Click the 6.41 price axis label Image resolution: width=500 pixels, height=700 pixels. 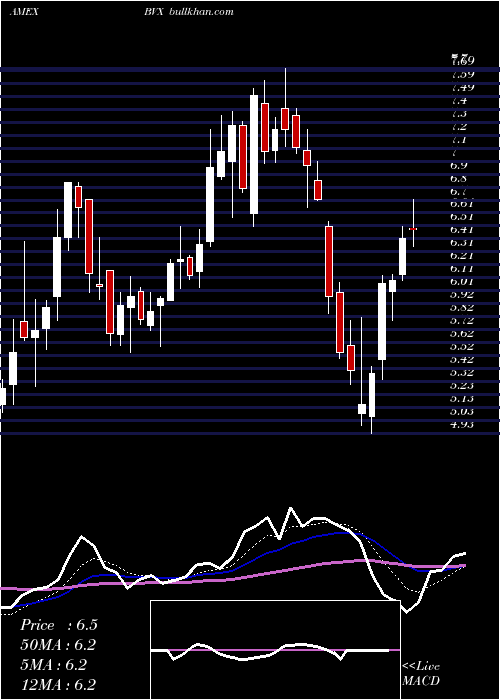click(x=463, y=229)
